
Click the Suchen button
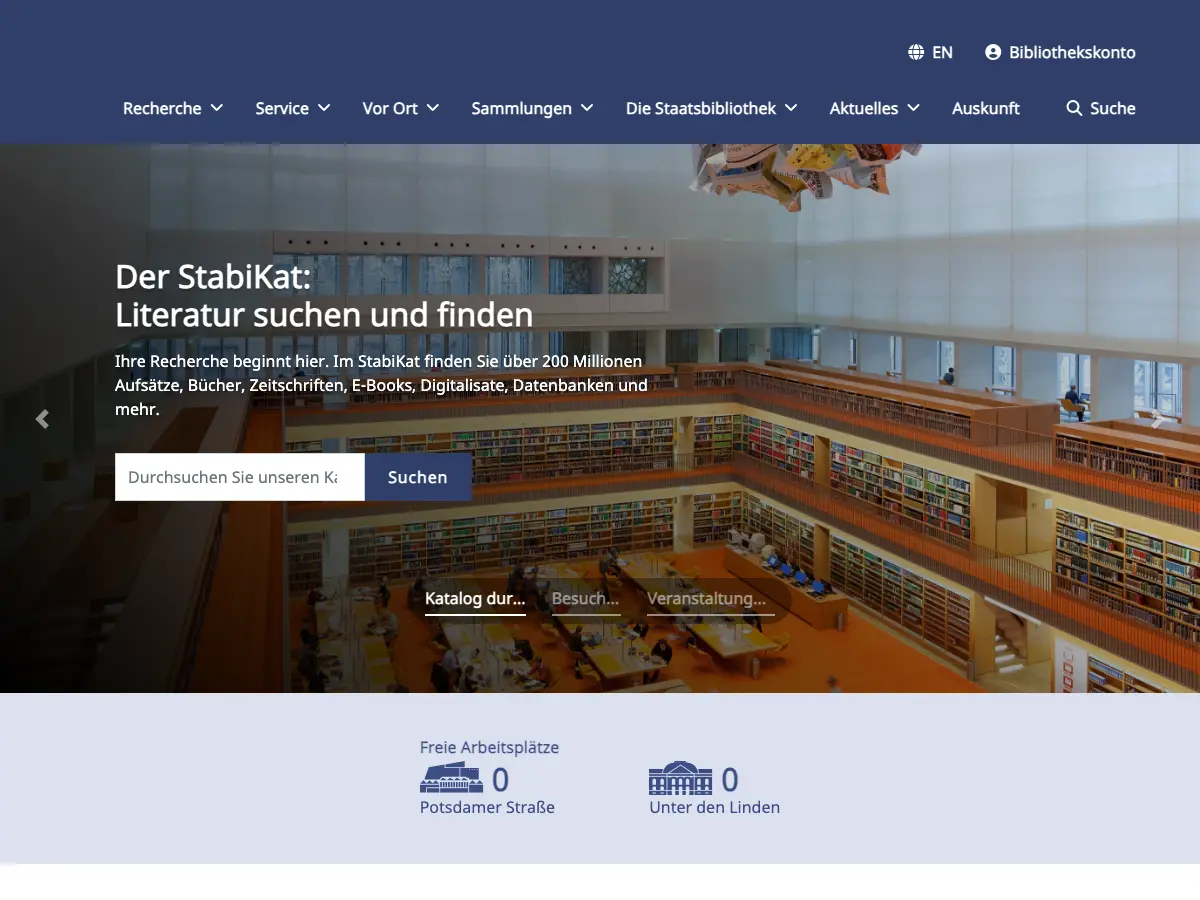418,477
